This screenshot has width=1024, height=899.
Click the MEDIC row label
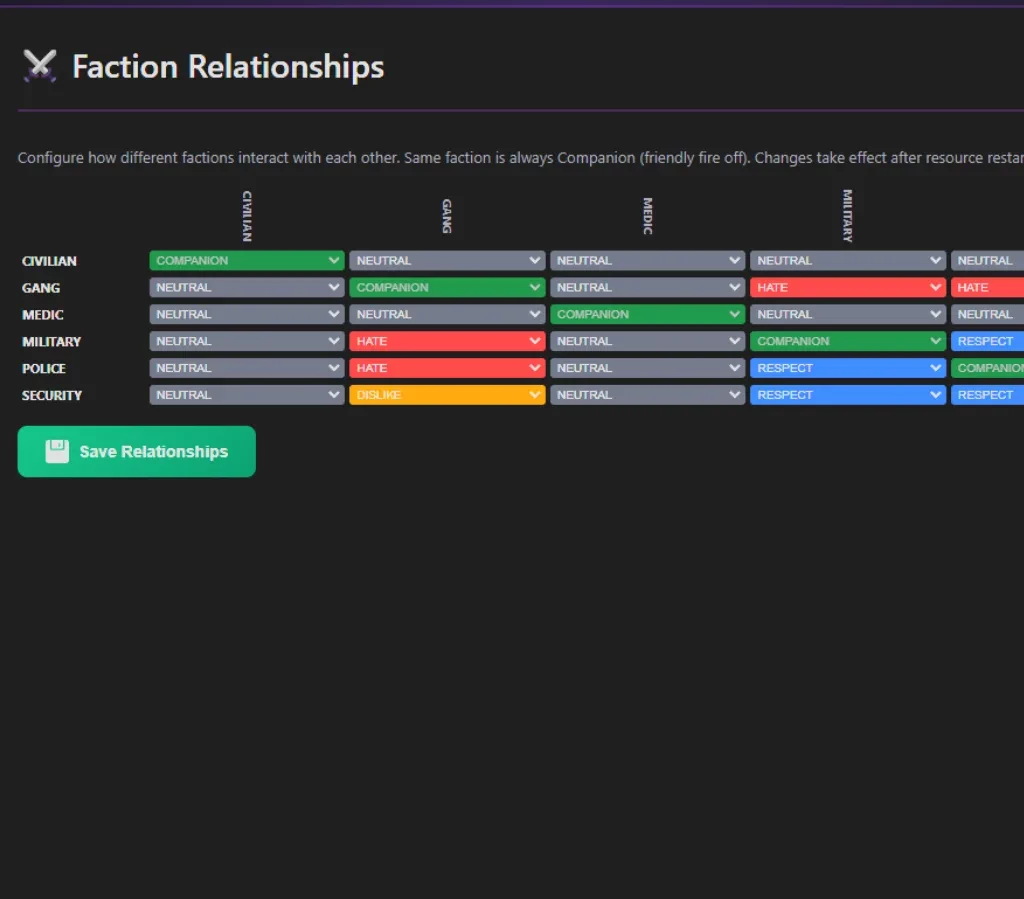pyautogui.click(x=42, y=315)
